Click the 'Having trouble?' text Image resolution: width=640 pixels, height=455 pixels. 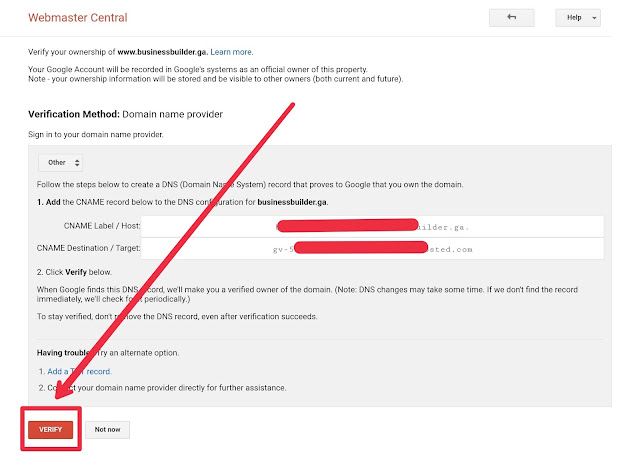pyautogui.click(x=64, y=353)
